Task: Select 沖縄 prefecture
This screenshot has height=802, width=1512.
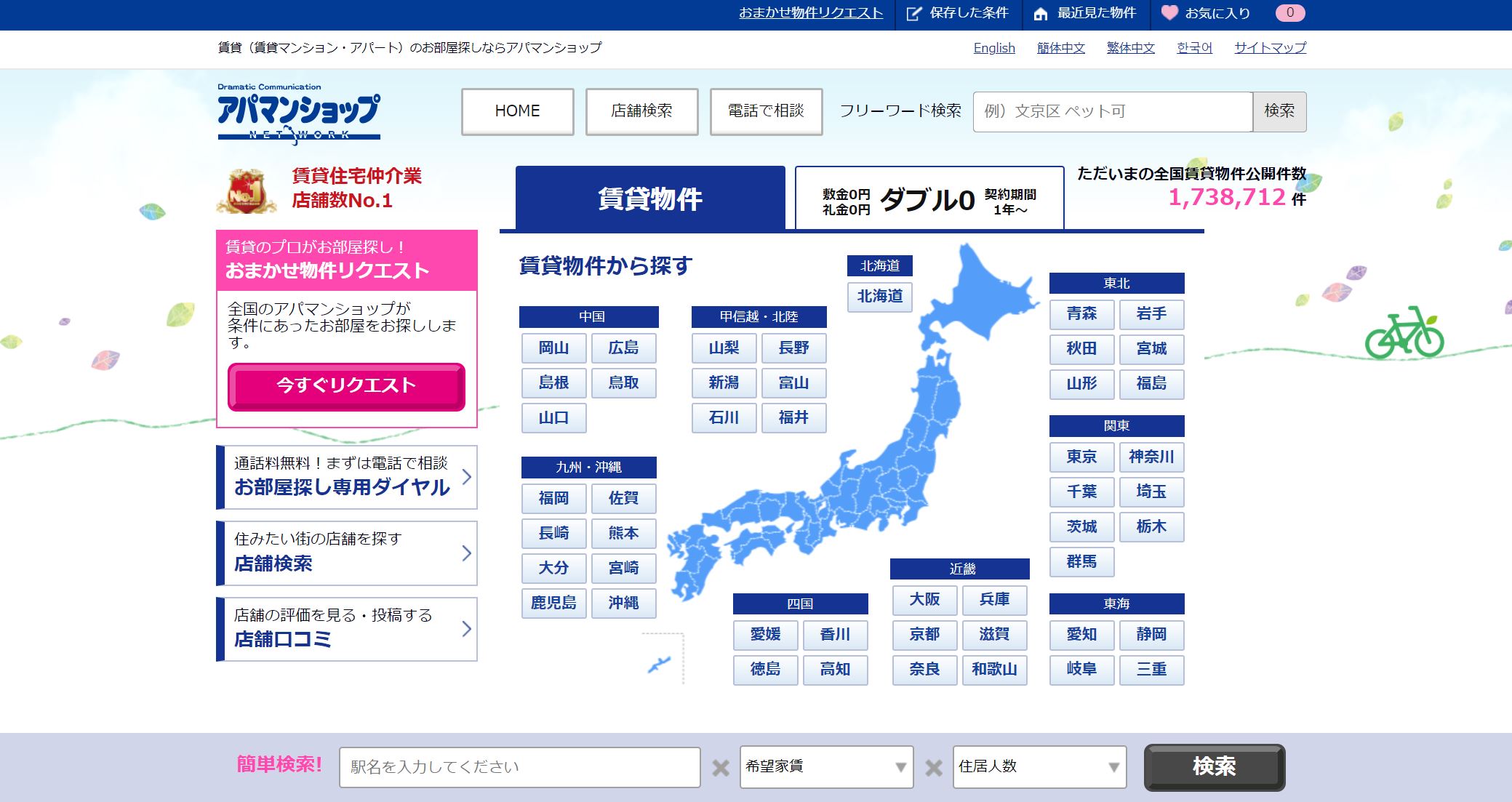Action: click(623, 603)
